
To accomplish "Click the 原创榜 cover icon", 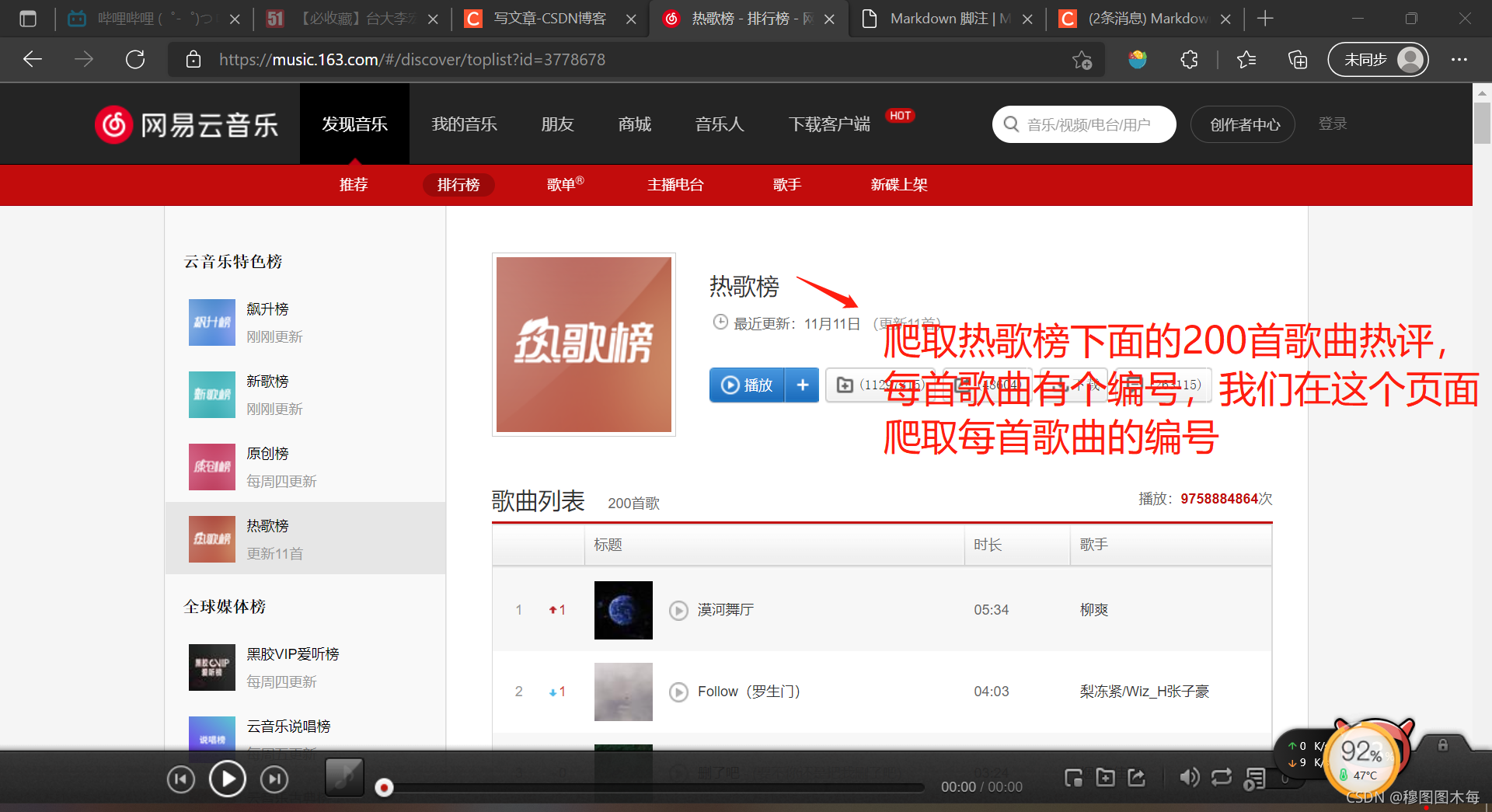I will click(212, 467).
